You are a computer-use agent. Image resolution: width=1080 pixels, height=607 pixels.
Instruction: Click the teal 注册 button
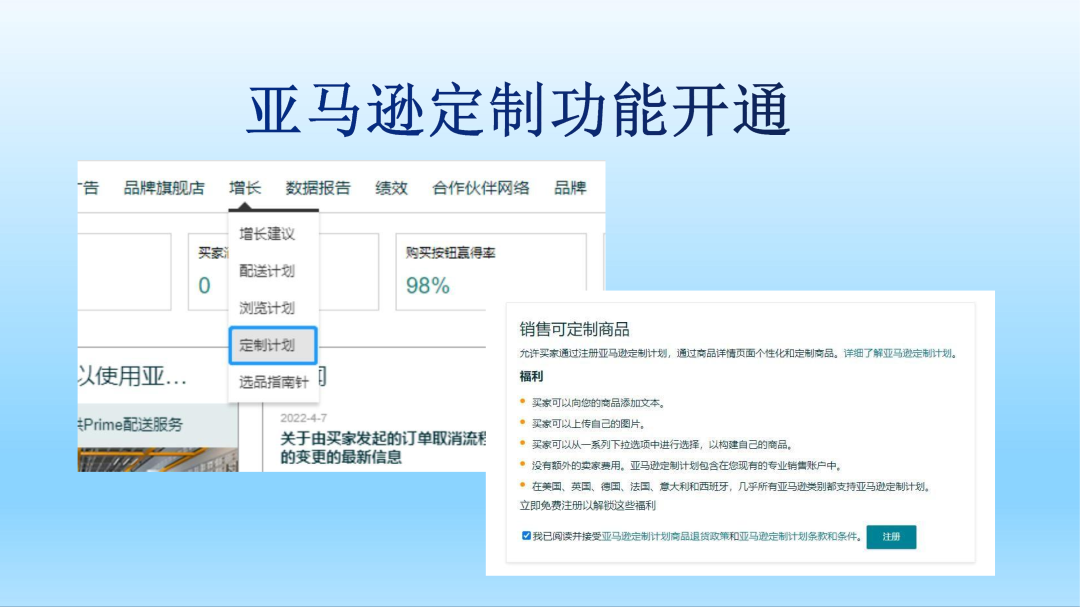891,537
